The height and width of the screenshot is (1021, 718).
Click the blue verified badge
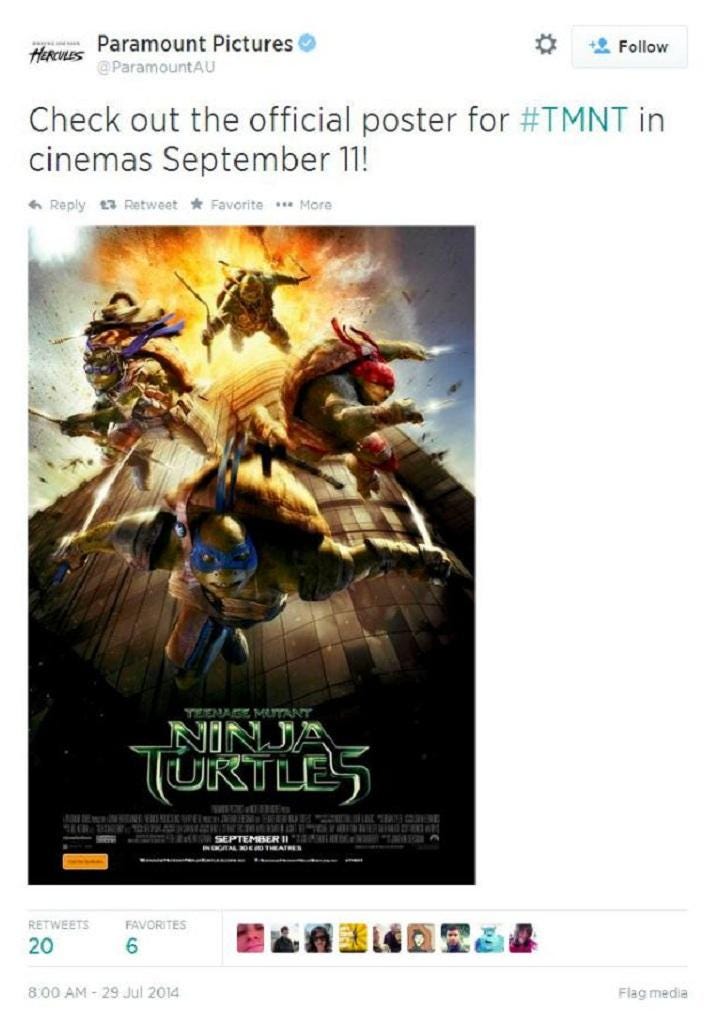click(307, 44)
